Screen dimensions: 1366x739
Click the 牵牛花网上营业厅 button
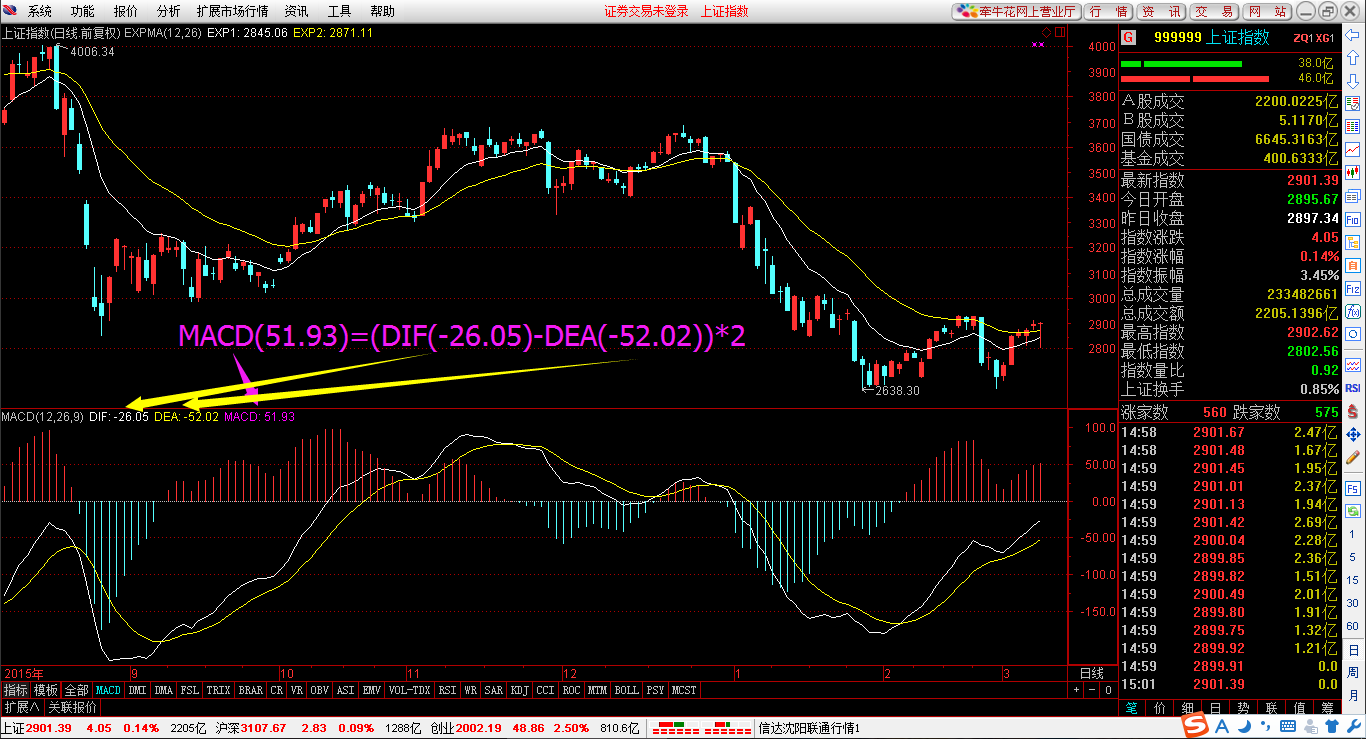pyautogui.click(x=1016, y=11)
